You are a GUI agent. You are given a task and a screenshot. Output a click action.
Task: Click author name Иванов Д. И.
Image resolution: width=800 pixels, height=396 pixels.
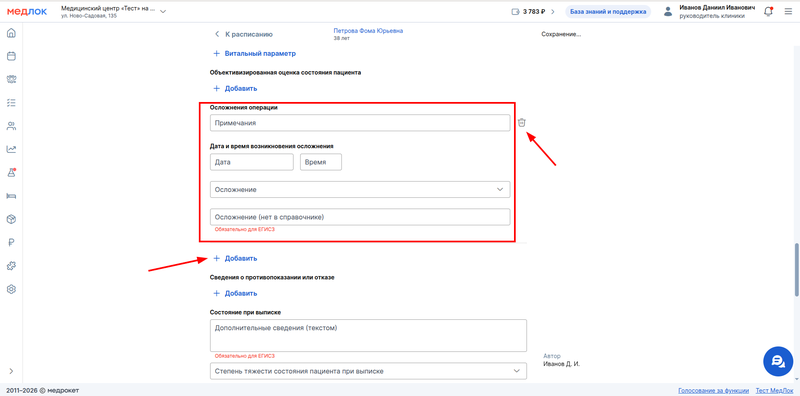point(562,364)
